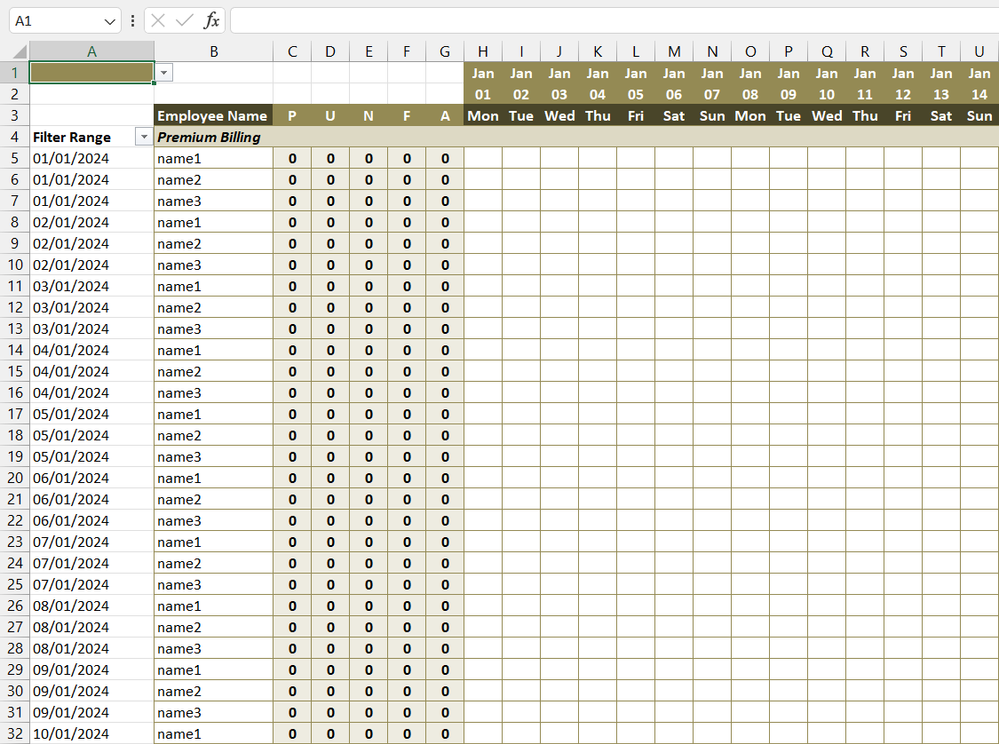This screenshot has height=744, width=999.
Task: Select row 1 header
Action: tap(15, 73)
